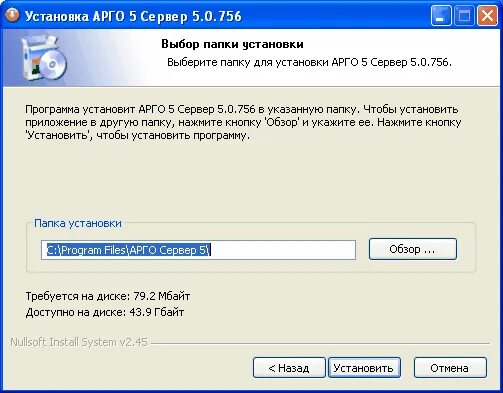Click the 'Выбор папки установки' heading
The image size is (503, 393).
pyautogui.click(x=232, y=44)
